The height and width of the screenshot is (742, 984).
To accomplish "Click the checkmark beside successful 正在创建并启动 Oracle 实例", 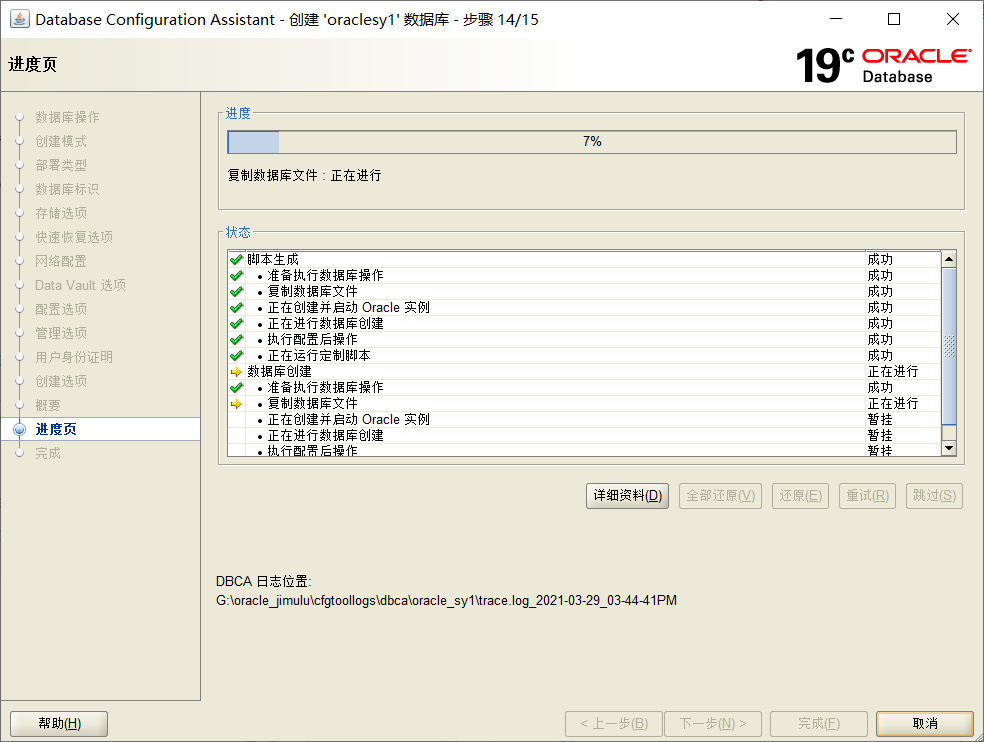I will [x=237, y=308].
